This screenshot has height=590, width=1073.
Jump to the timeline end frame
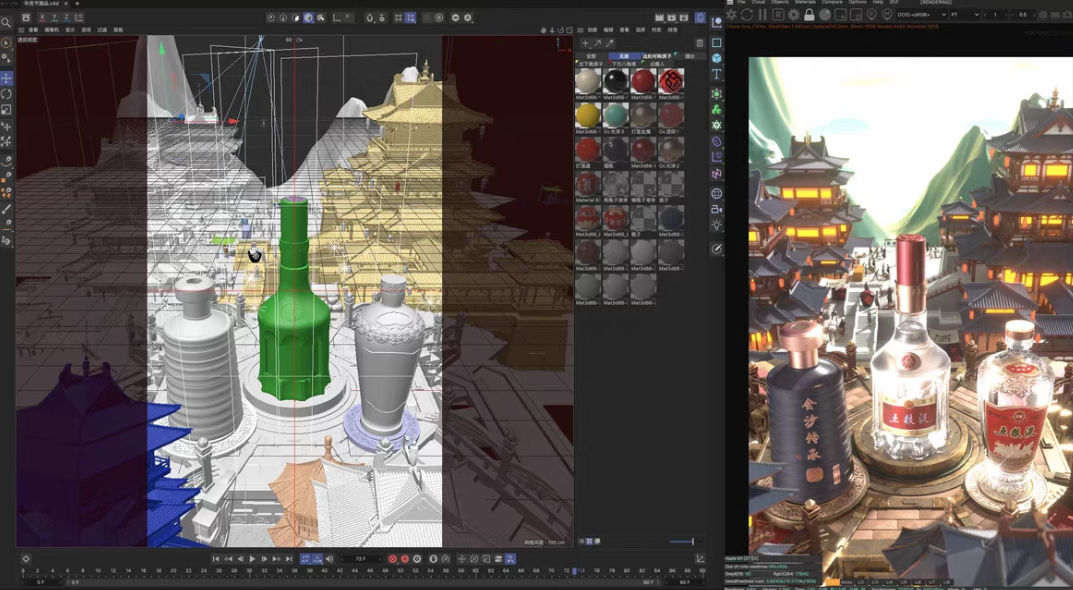(289, 558)
